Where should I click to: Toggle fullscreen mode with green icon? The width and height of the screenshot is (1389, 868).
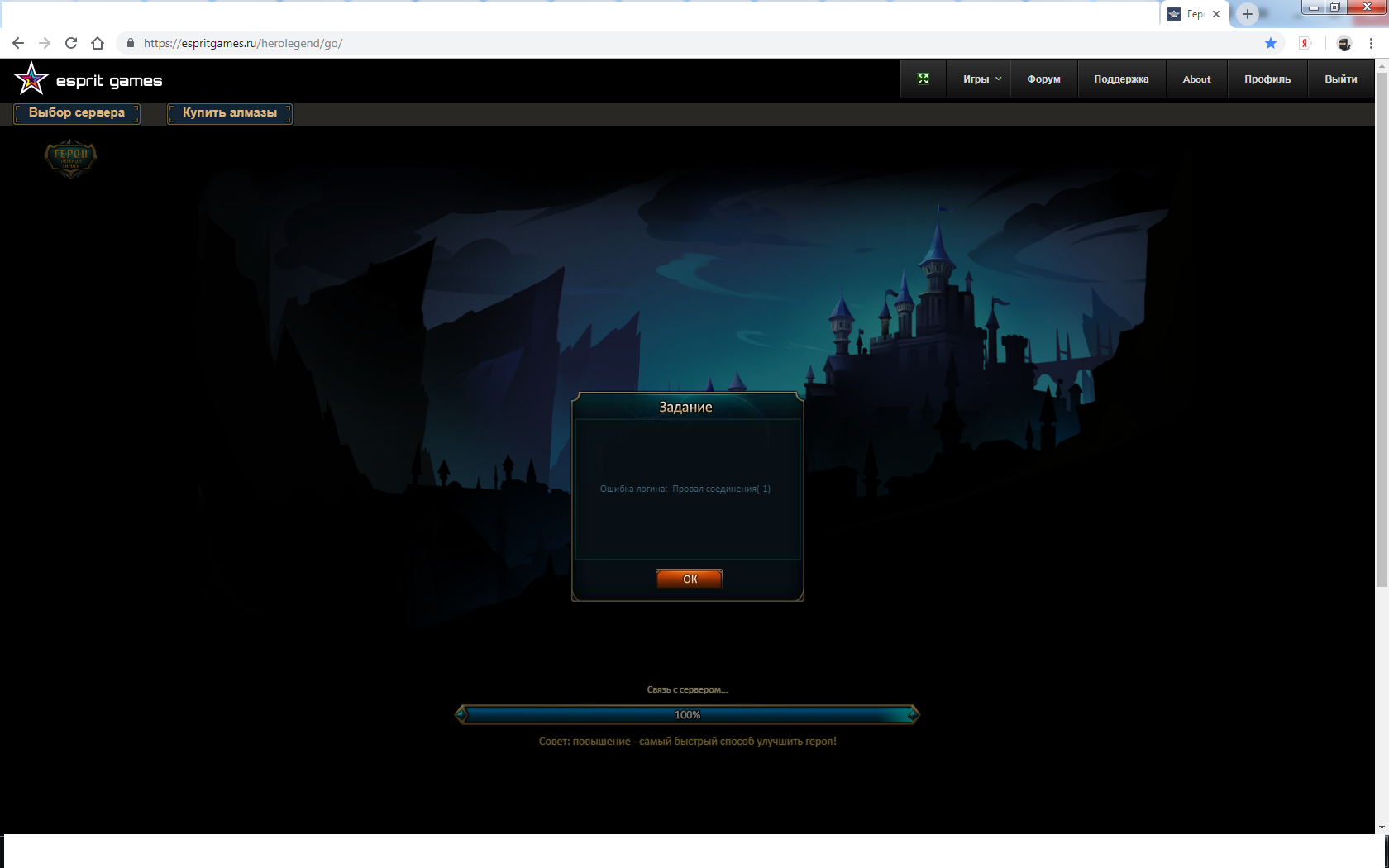[923, 79]
